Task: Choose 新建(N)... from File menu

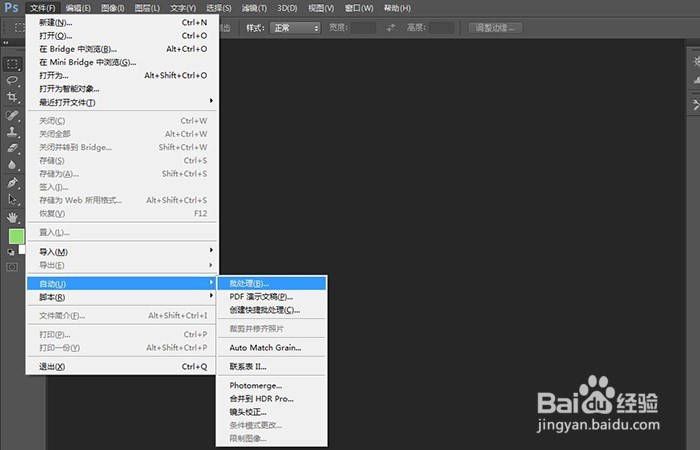Action: tap(122, 22)
